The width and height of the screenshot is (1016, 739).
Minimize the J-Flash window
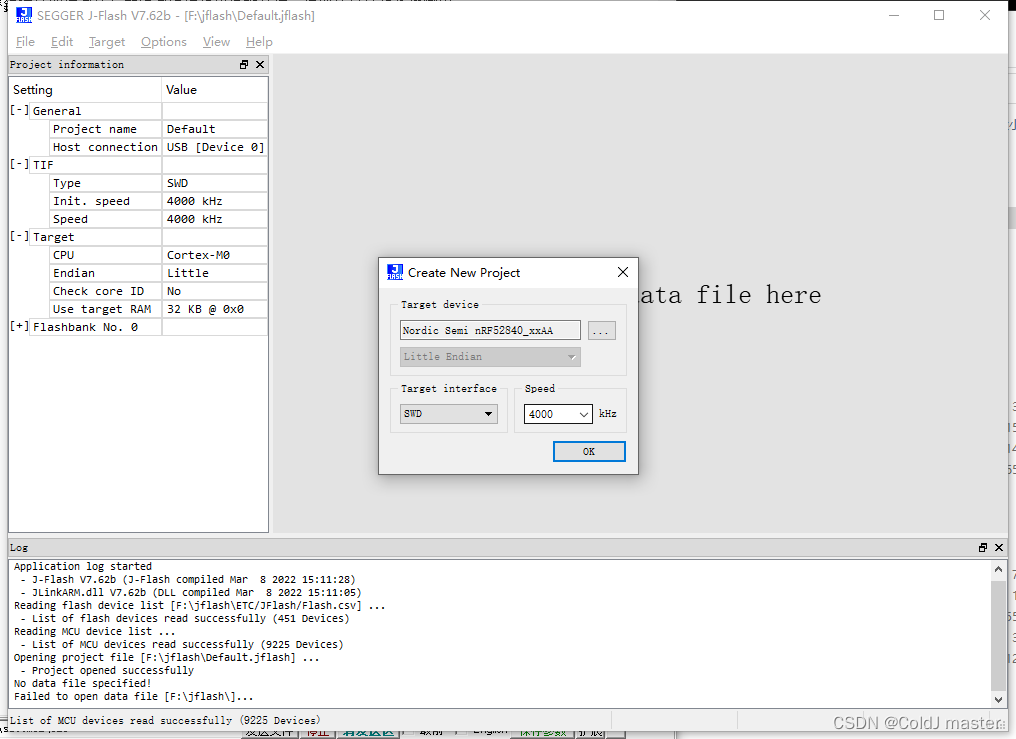tap(894, 15)
